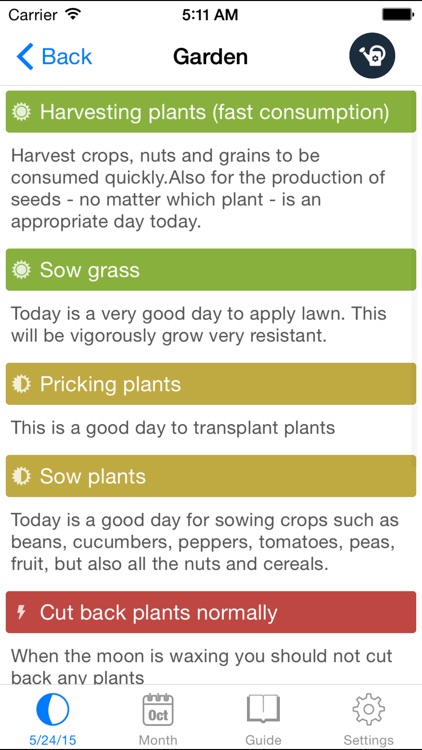
Task: Open the Guide book tab
Action: (263, 718)
